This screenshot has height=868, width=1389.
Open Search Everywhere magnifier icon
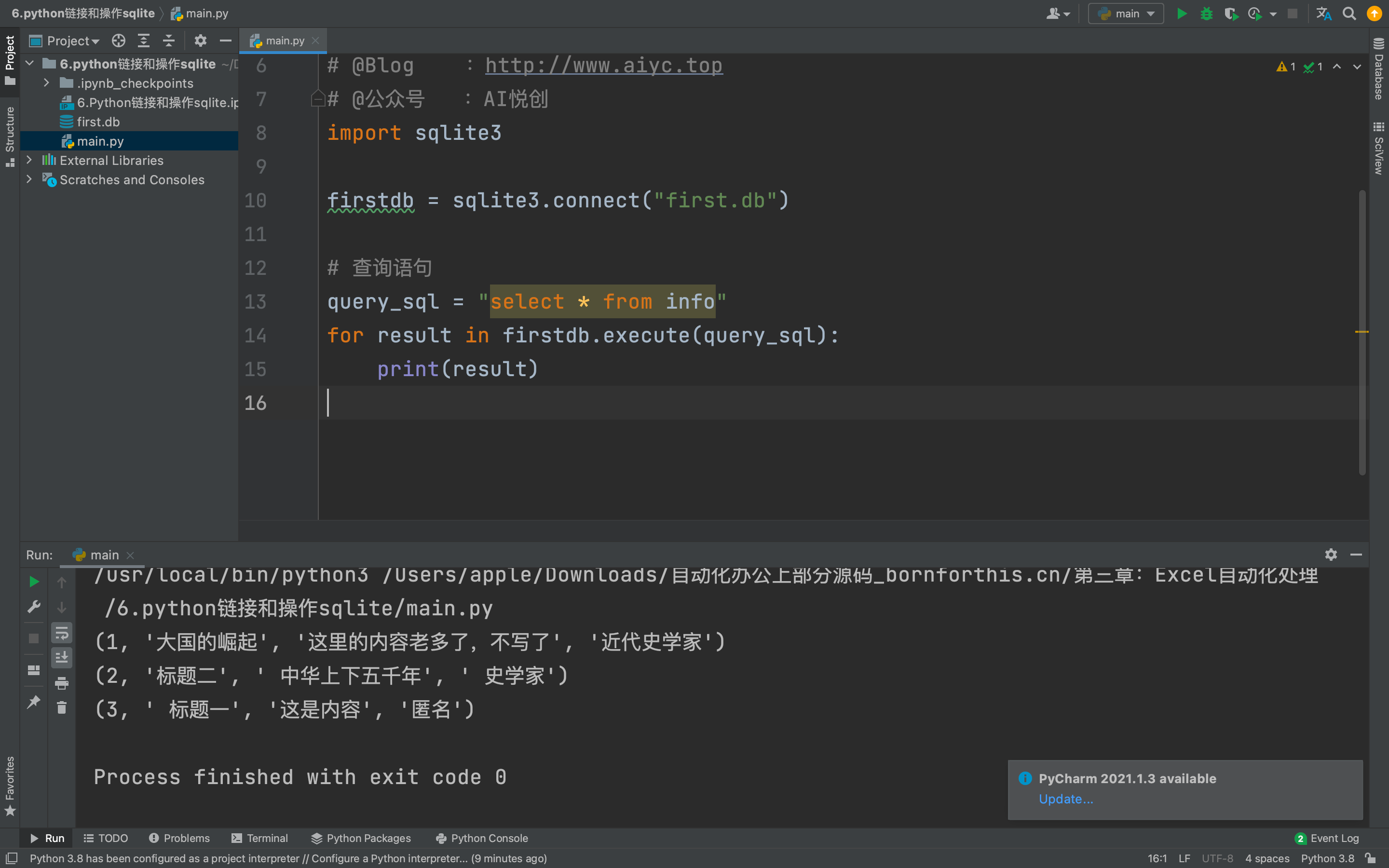click(1350, 13)
